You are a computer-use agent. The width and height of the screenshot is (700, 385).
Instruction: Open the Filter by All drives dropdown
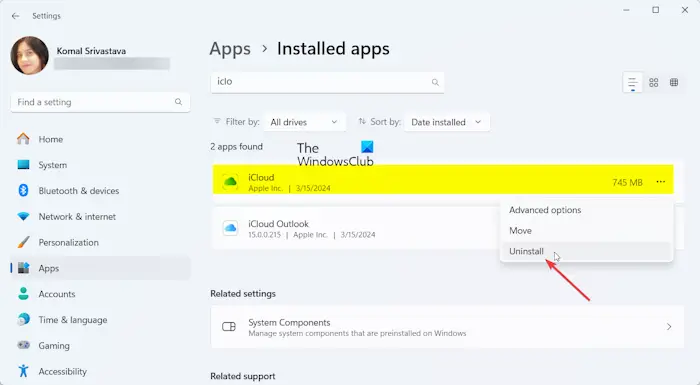pyautogui.click(x=305, y=122)
